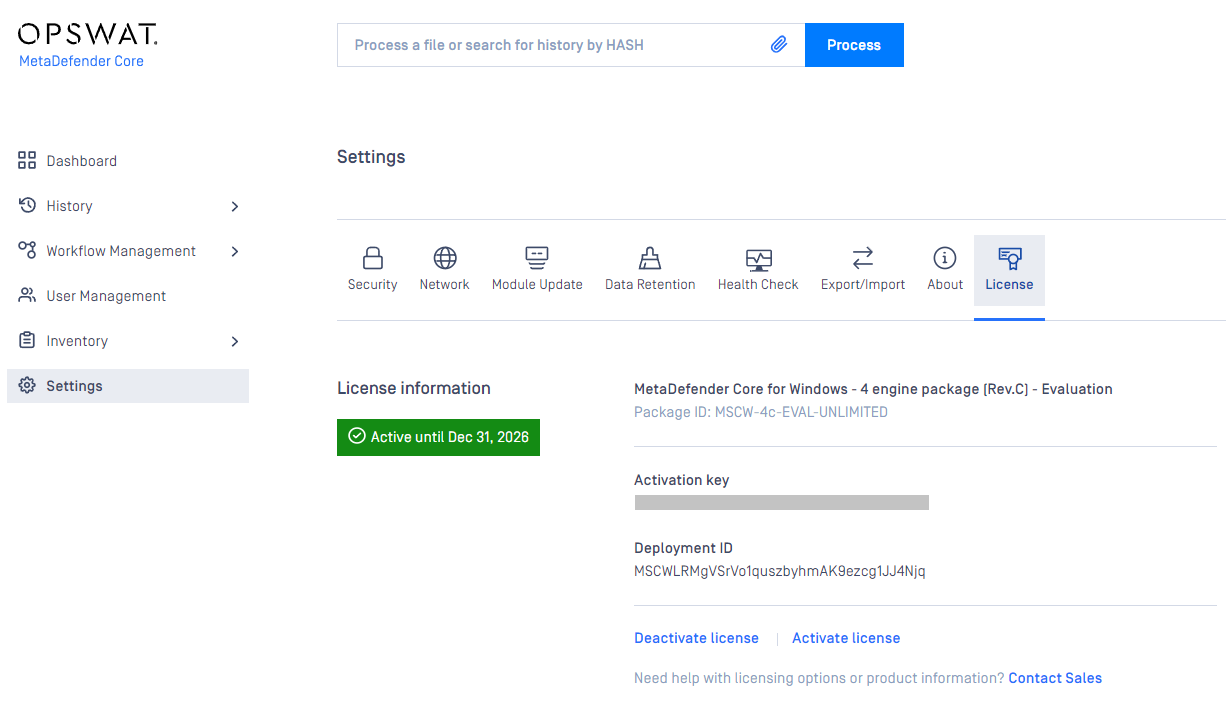Select Settings in the sidebar

pos(128,386)
